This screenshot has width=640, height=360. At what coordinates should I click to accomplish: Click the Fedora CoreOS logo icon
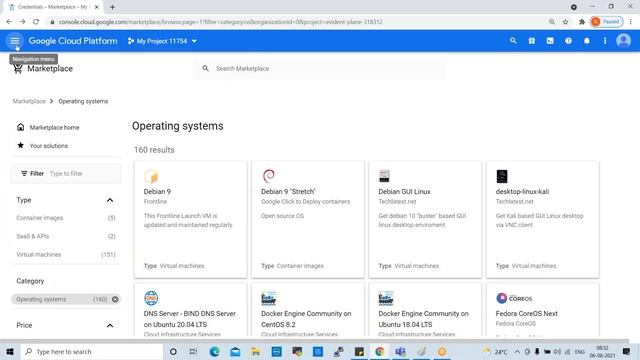pyautogui.click(x=514, y=298)
